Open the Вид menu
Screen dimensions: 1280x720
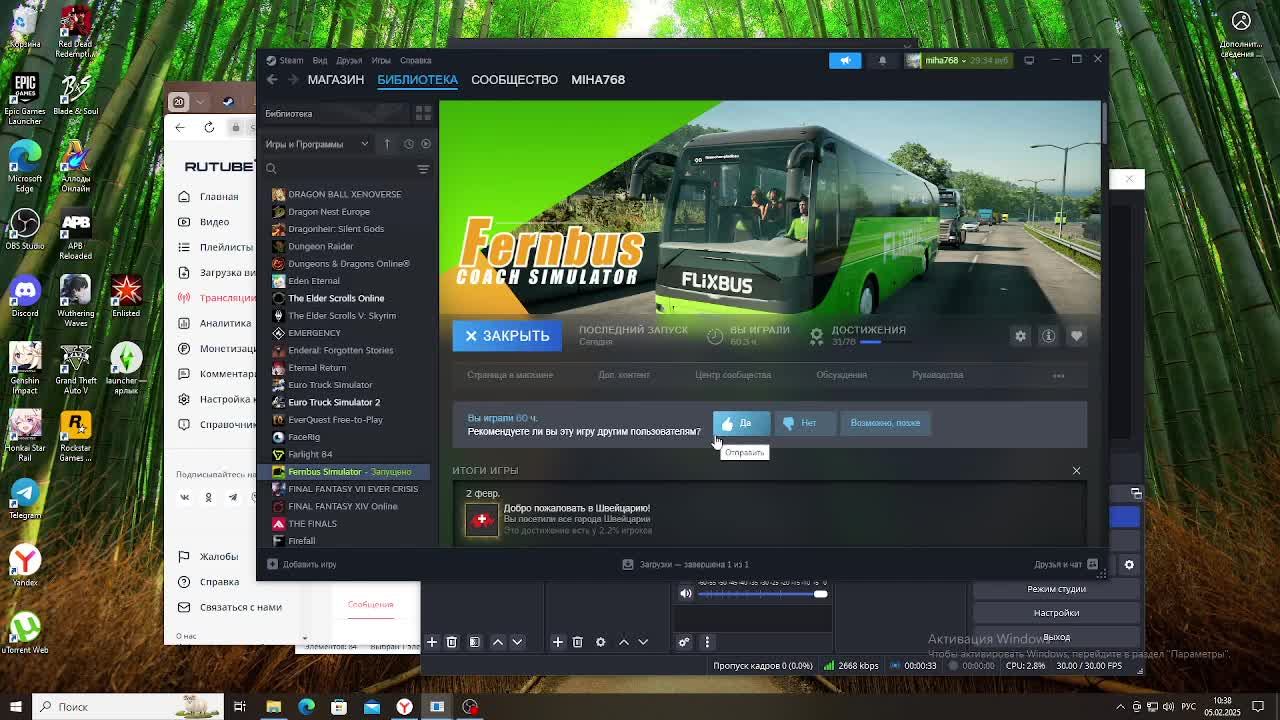(320, 60)
